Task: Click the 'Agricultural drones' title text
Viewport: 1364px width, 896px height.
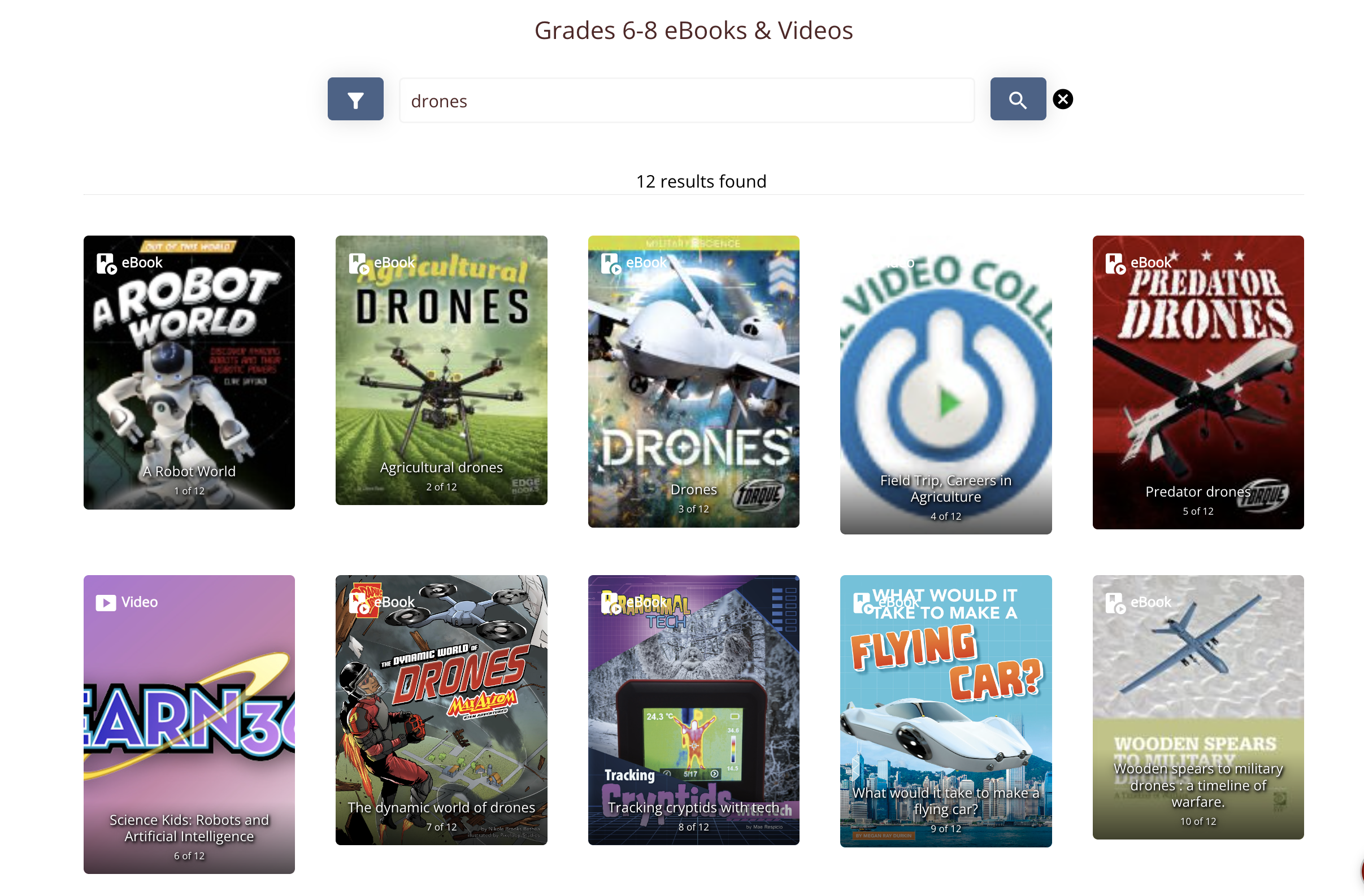Action: [x=441, y=467]
